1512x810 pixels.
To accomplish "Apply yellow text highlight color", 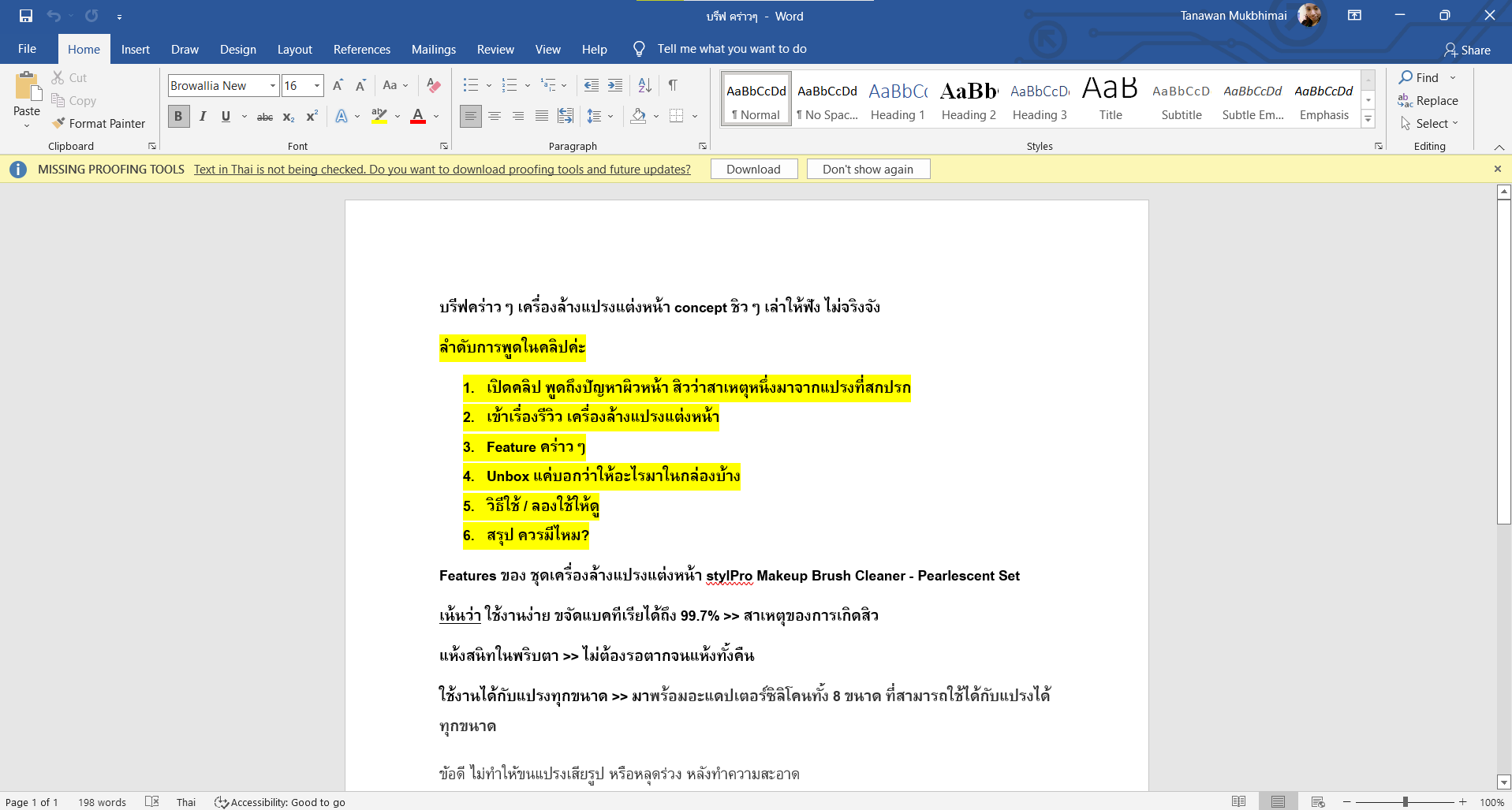I will click(x=379, y=117).
